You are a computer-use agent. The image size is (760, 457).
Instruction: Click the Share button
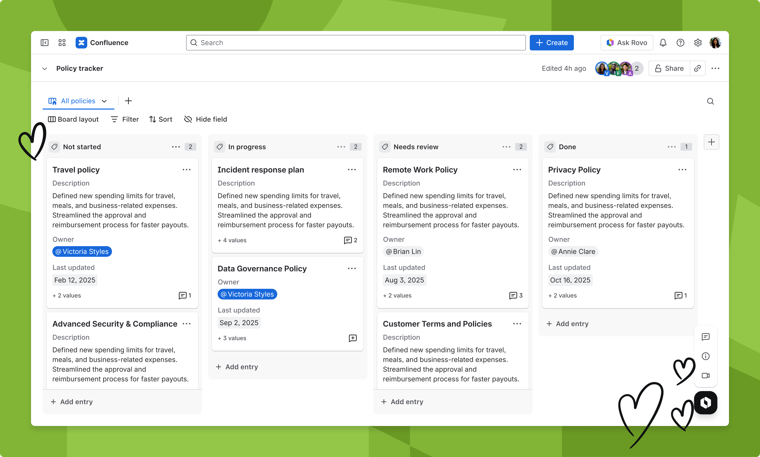[669, 68]
